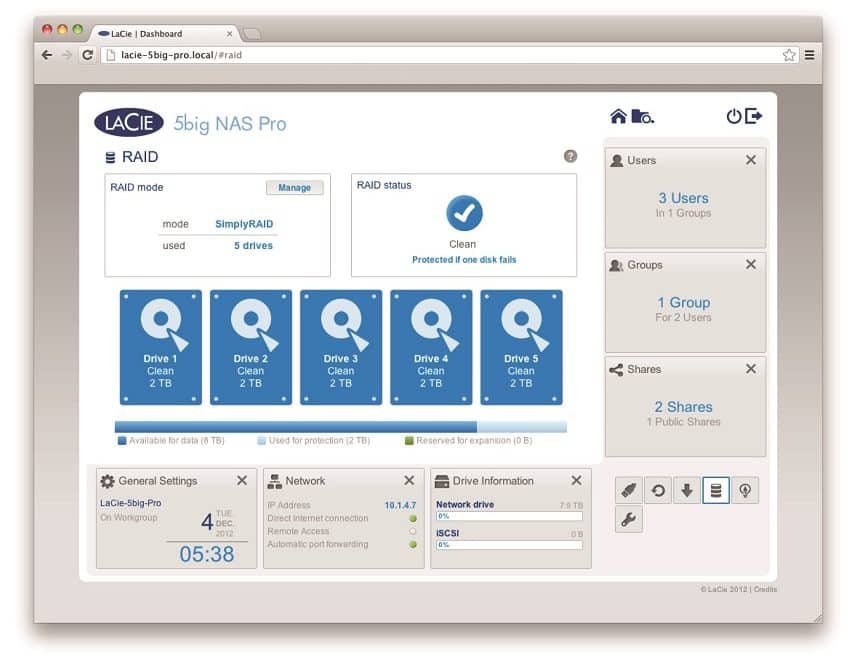Click the Protected if one disk fails link
Image resolution: width=850 pixels, height=663 pixels.
[464, 260]
